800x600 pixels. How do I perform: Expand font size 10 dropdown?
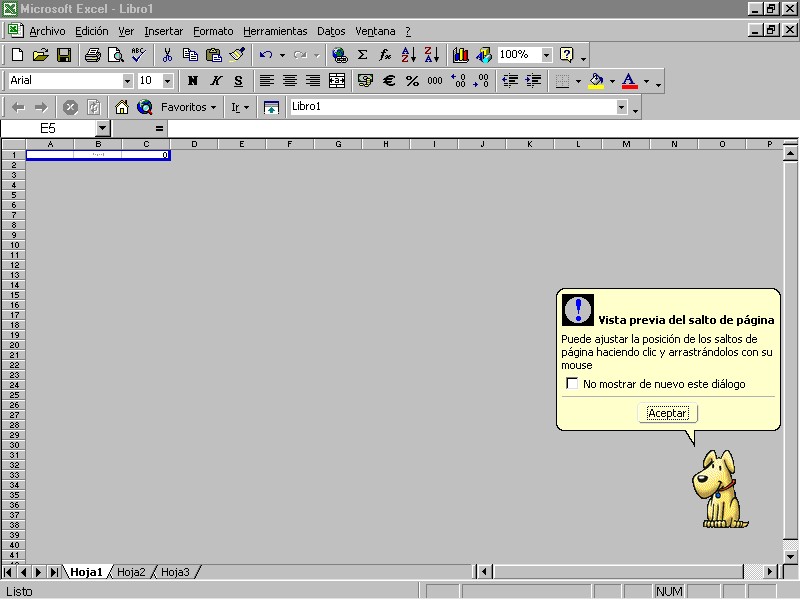tap(167, 81)
